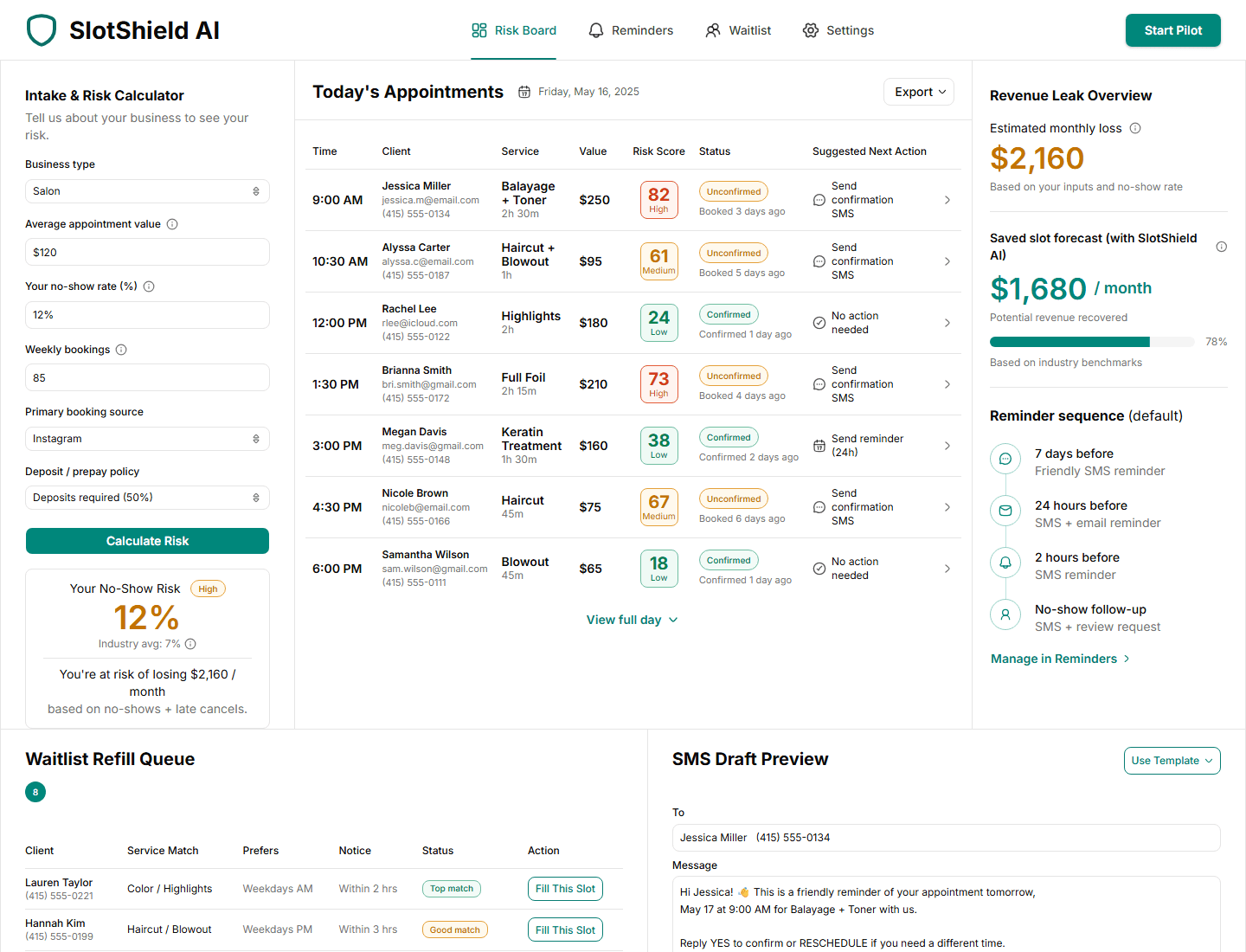Expand Samantha Wilson appointment row chevron
The image size is (1246, 952).
[947, 569]
